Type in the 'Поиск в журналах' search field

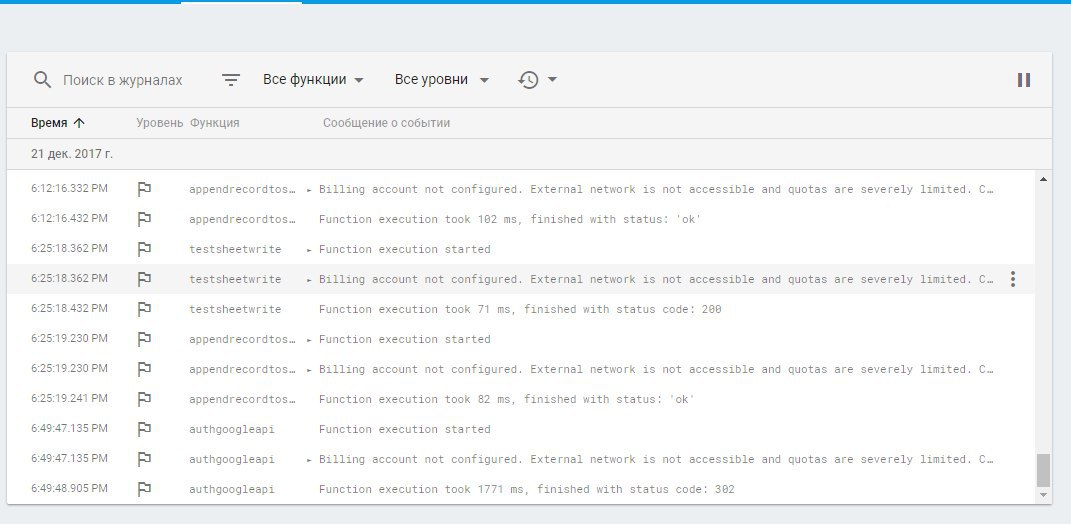click(x=123, y=80)
